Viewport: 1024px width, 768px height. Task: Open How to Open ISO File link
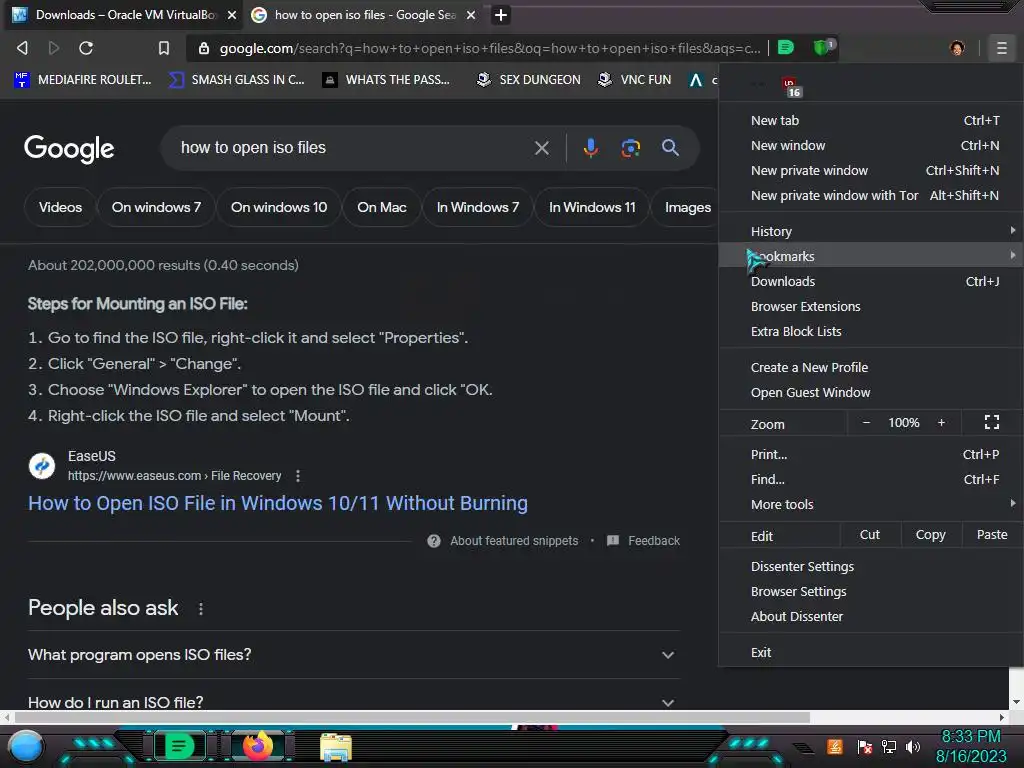point(278,504)
